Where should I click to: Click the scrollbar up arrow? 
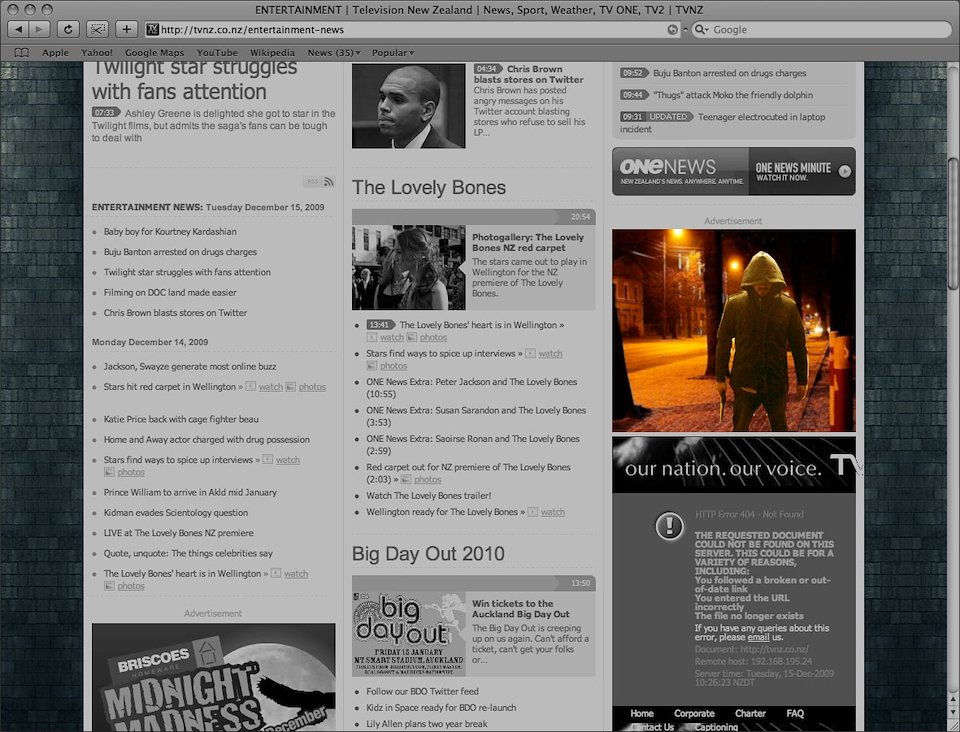[953, 699]
